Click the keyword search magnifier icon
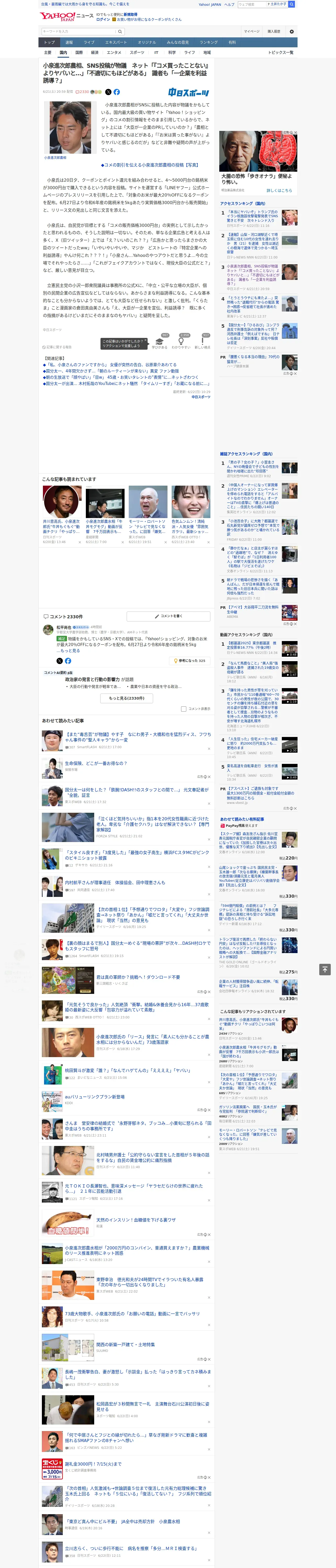Viewport: 336px width, 1568px height. coord(120,32)
